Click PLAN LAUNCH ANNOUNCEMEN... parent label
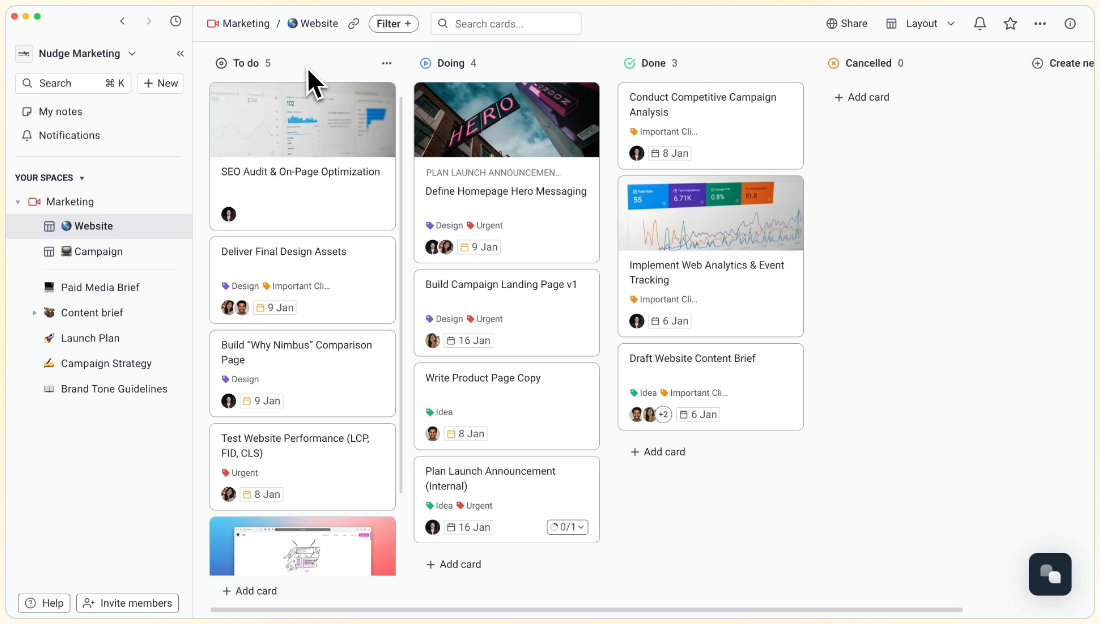 tap(493, 173)
